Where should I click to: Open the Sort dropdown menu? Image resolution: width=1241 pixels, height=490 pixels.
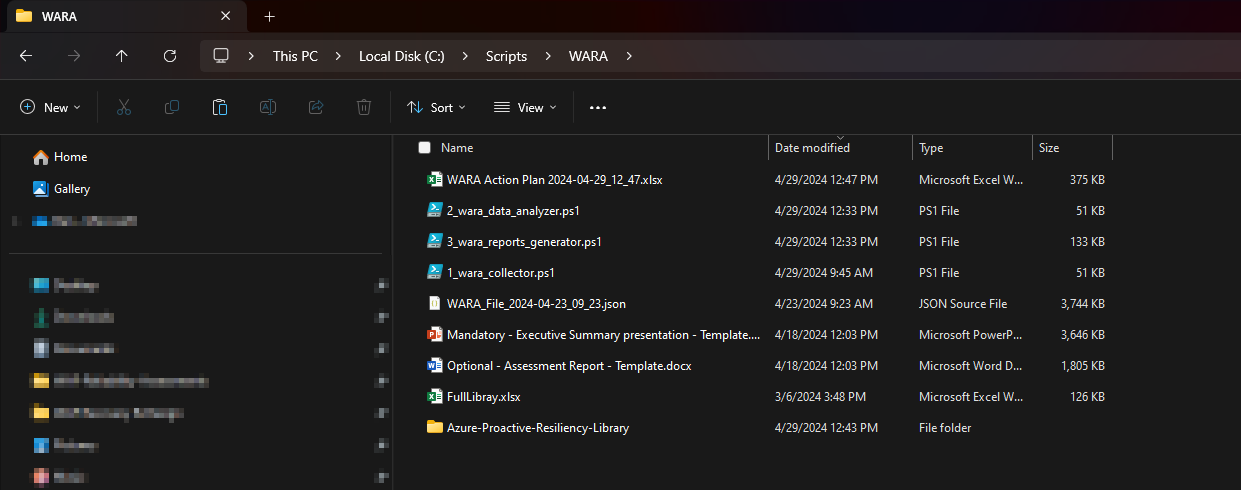click(436, 107)
